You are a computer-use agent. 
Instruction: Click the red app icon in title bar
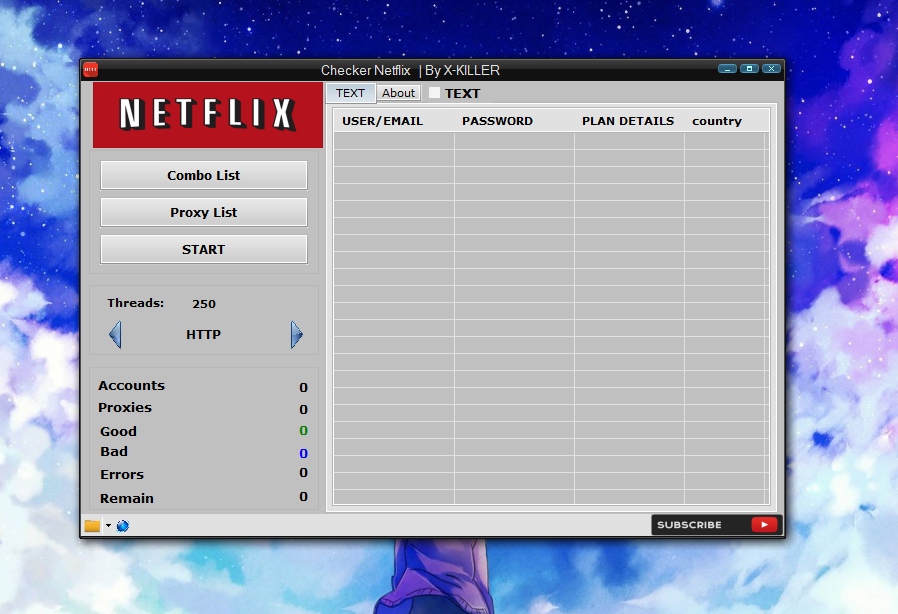pyautogui.click(x=90, y=70)
